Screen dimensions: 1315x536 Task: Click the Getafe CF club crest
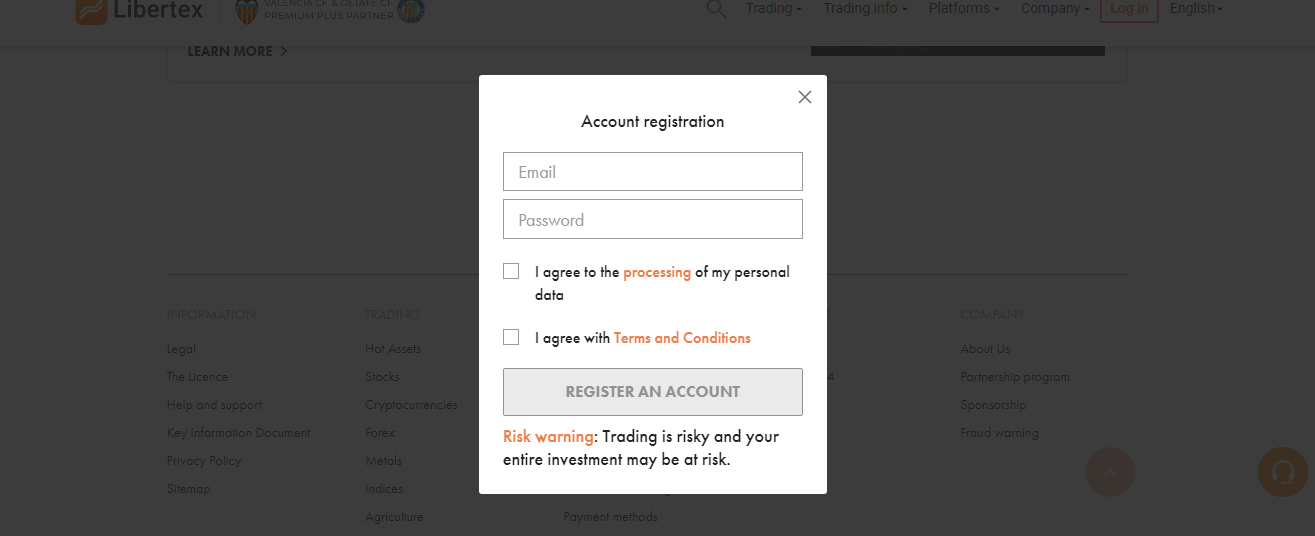[411, 10]
